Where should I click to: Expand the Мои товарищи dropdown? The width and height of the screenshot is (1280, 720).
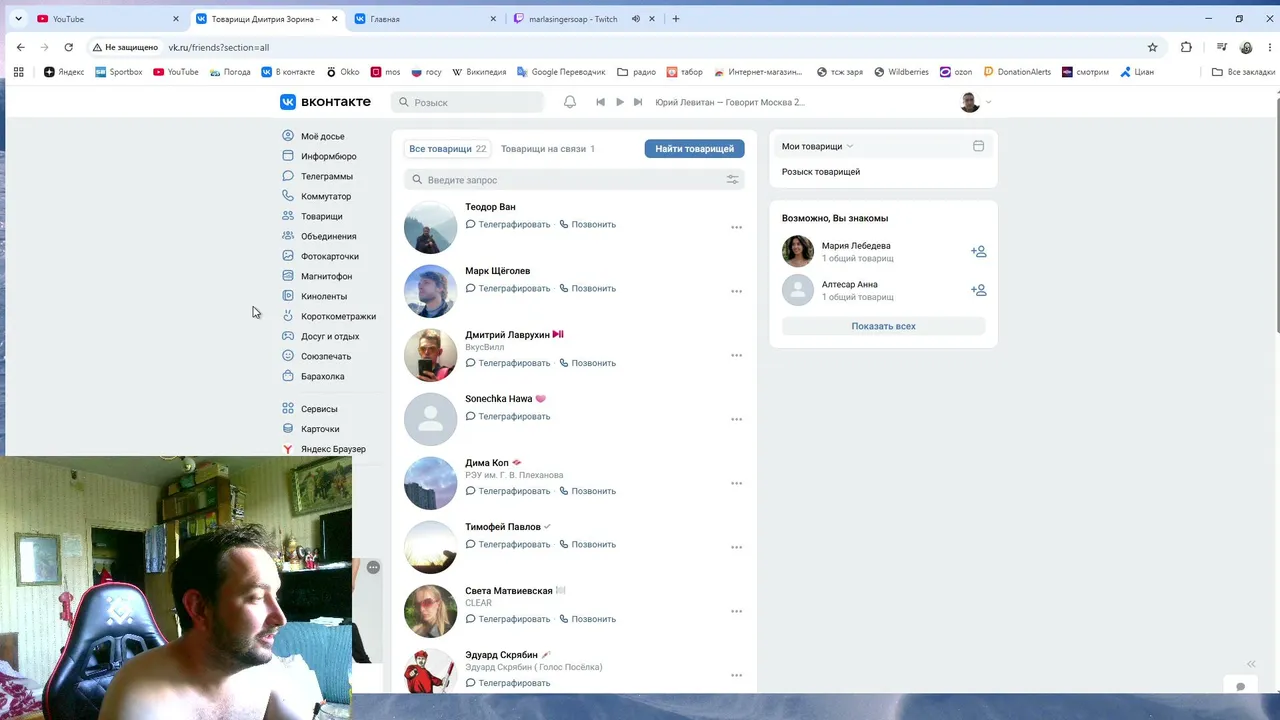(x=817, y=146)
